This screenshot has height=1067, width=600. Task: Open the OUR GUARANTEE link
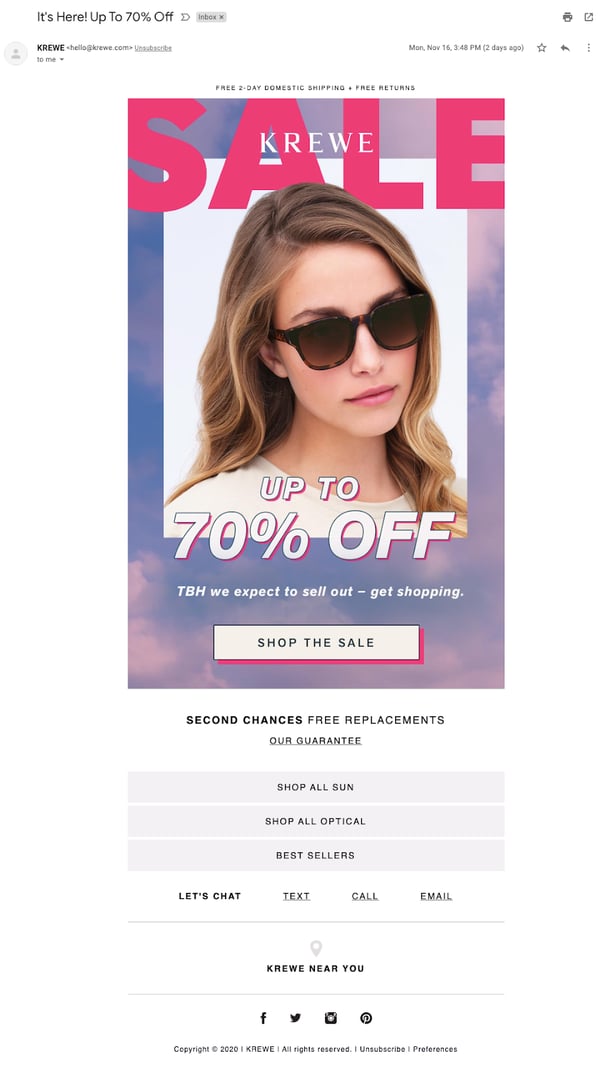point(316,740)
